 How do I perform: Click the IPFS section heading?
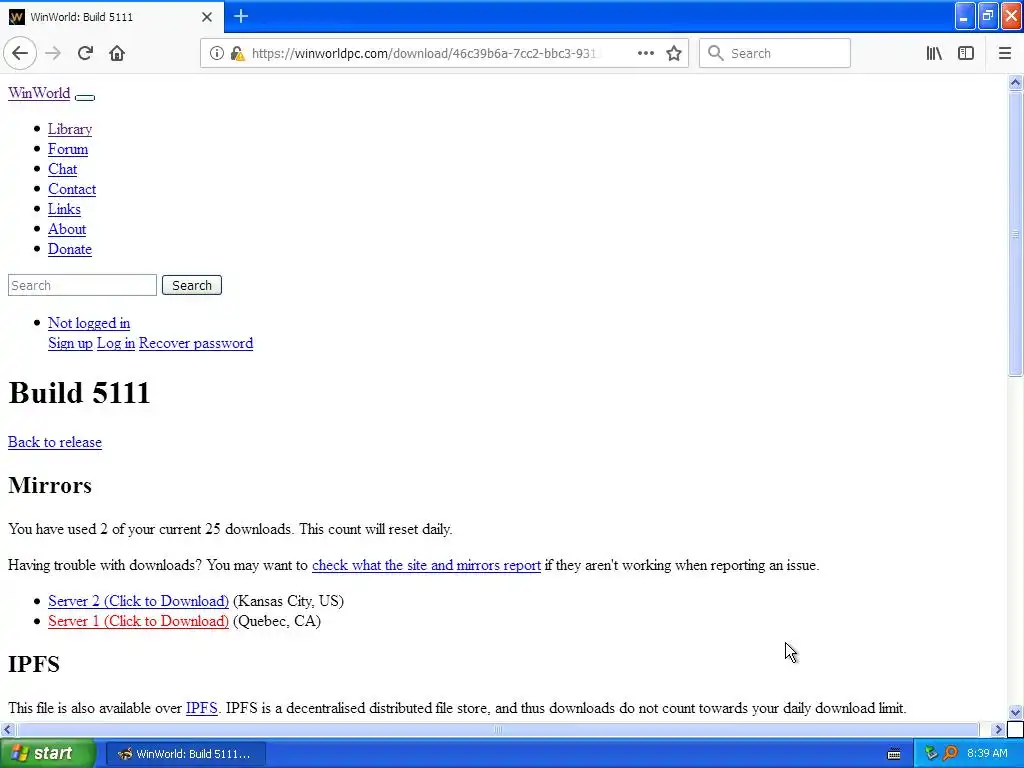34,664
